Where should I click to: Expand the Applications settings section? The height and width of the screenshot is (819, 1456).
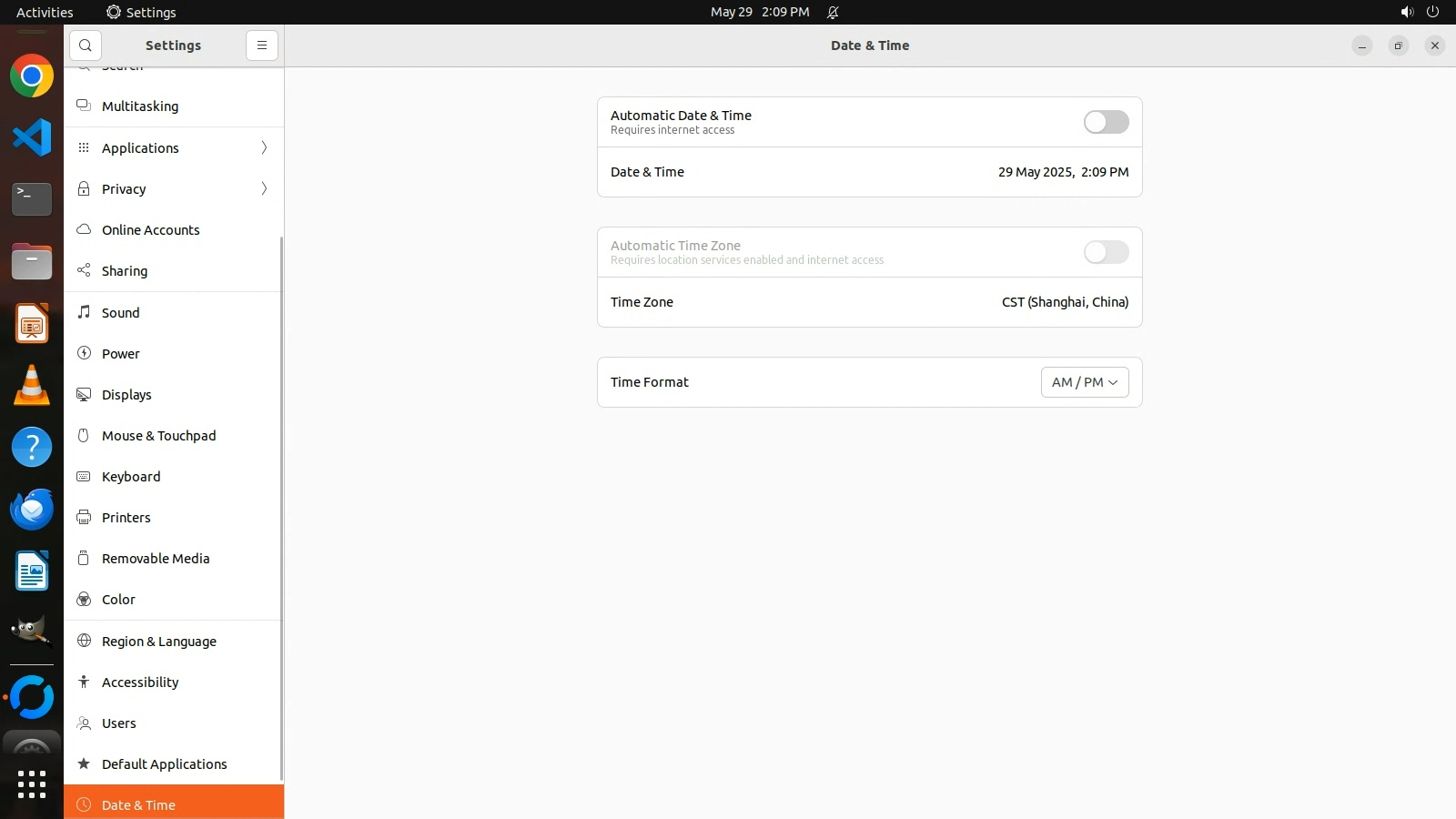173,148
